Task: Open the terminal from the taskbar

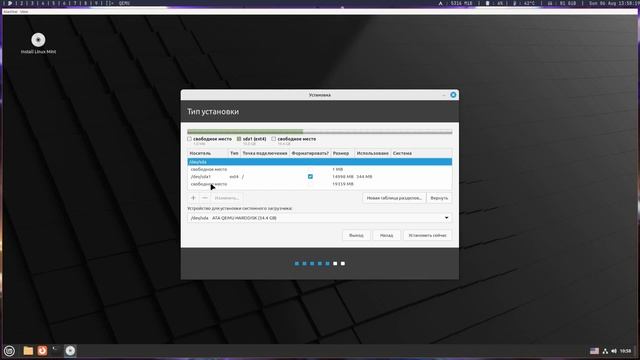Action: tap(56, 351)
